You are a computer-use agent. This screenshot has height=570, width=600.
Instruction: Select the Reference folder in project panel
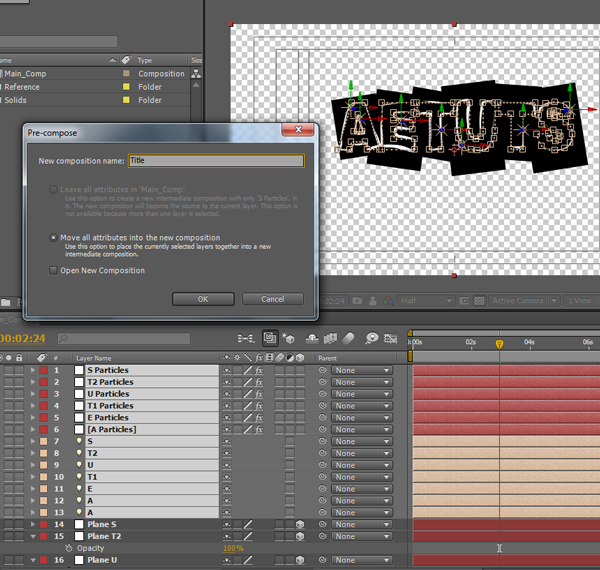click(22, 87)
